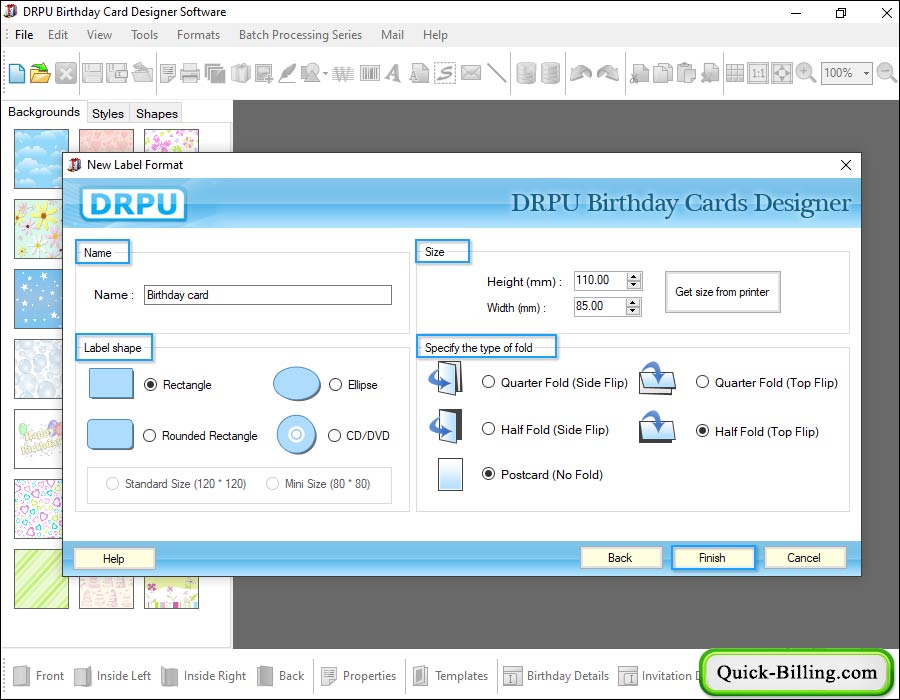
Task: Switch to the Shapes tab
Action: pyautogui.click(x=157, y=114)
